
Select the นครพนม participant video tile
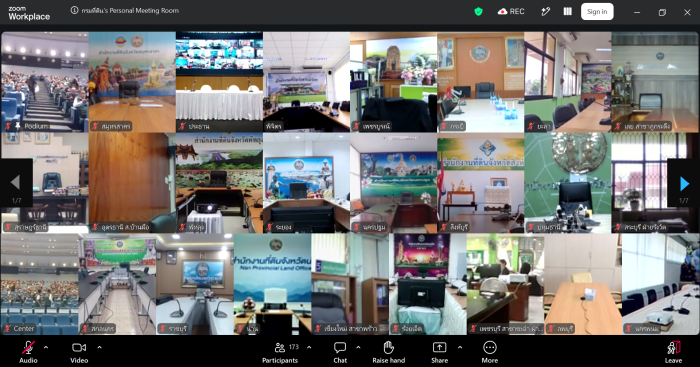click(x=661, y=284)
